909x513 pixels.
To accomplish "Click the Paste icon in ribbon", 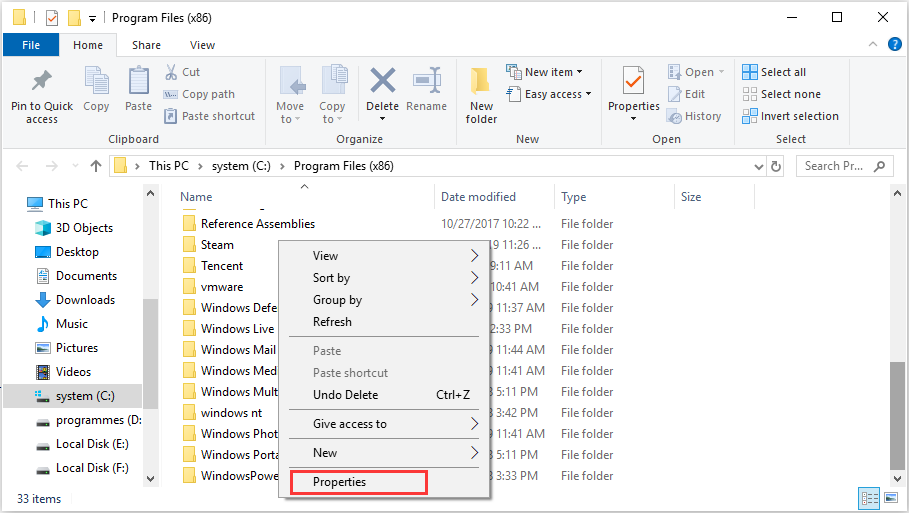I will pos(138,82).
